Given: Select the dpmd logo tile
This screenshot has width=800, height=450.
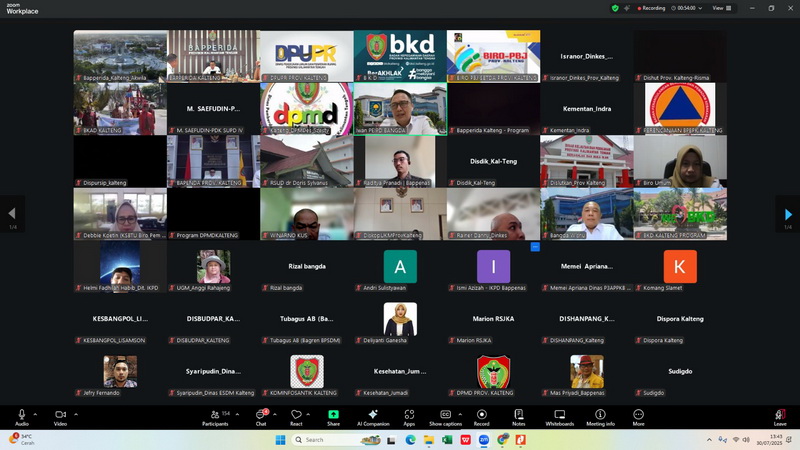Looking at the screenshot, I should pyautogui.click(x=307, y=109).
